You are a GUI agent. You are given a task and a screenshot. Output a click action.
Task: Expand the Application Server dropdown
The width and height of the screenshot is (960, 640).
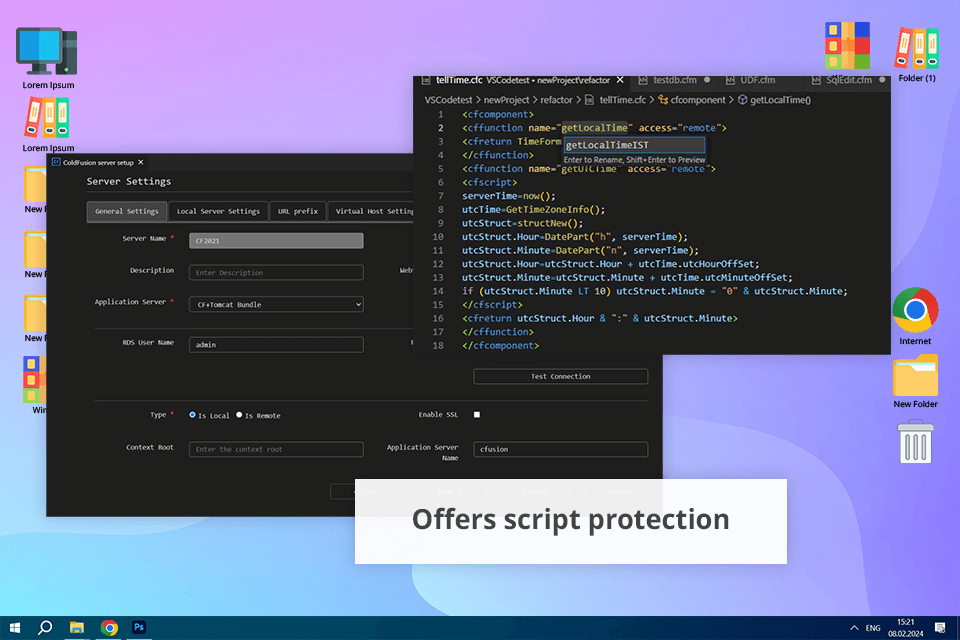pos(276,304)
